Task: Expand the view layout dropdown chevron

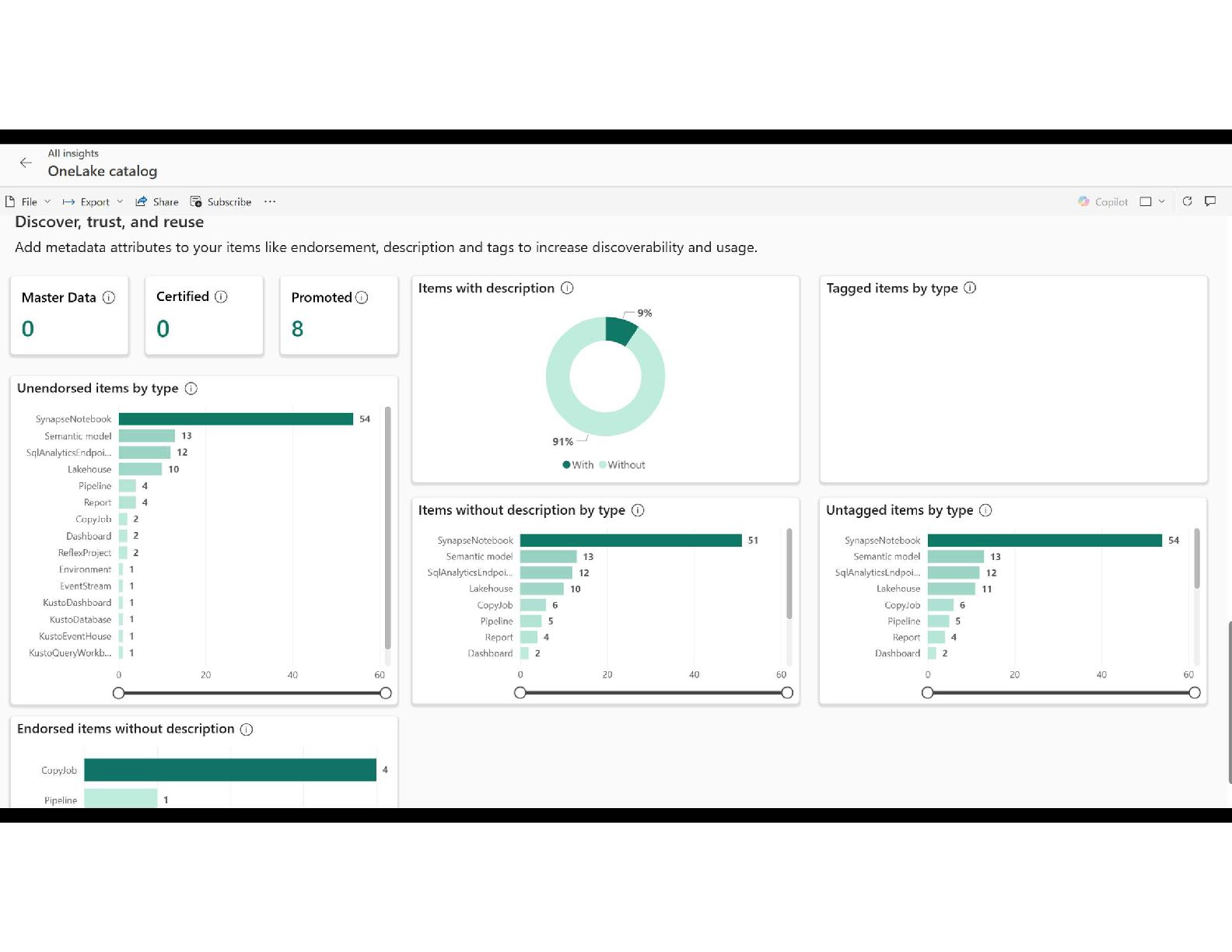Action: (x=1162, y=201)
